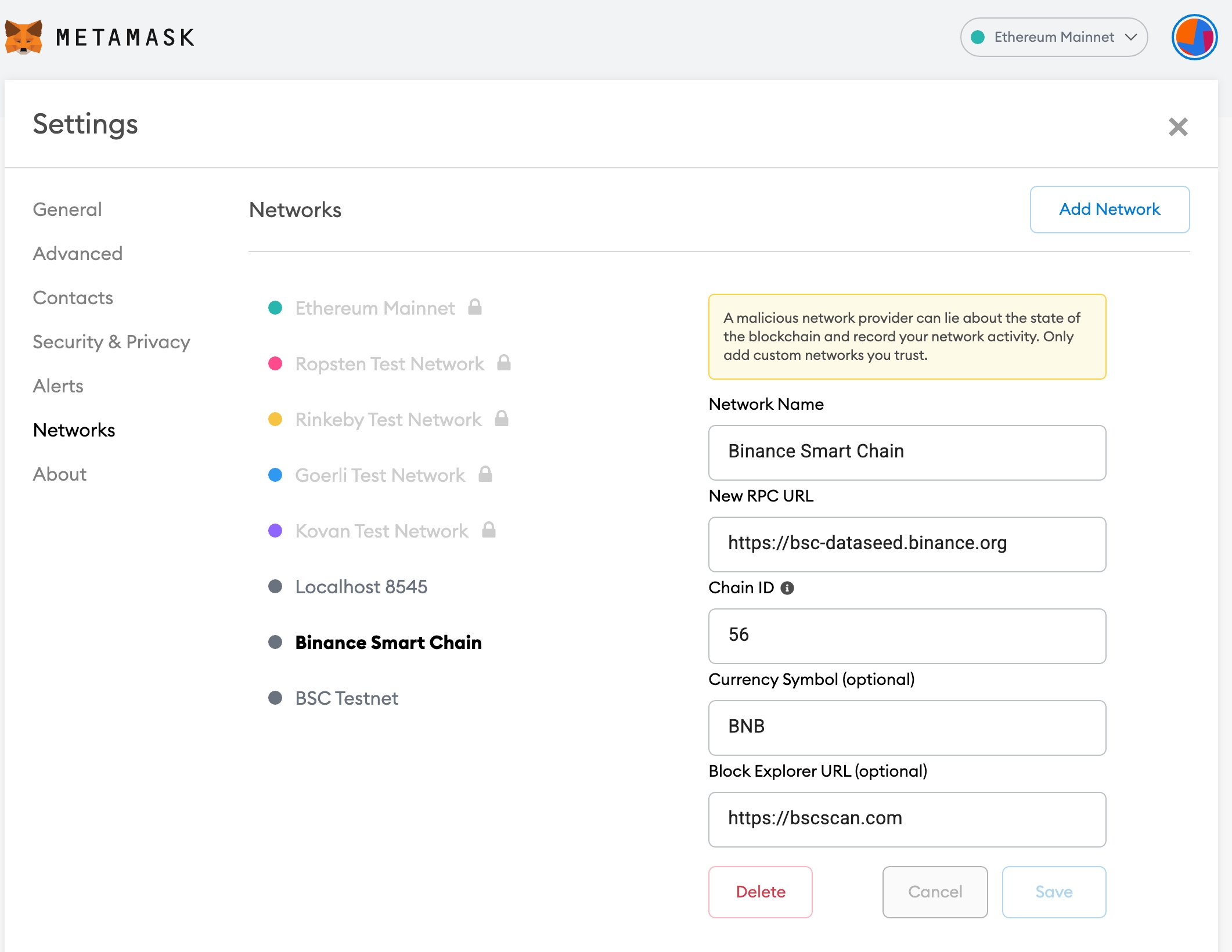
Task: Click the lock icon beside Ethereum Mainnet
Action: click(x=475, y=307)
